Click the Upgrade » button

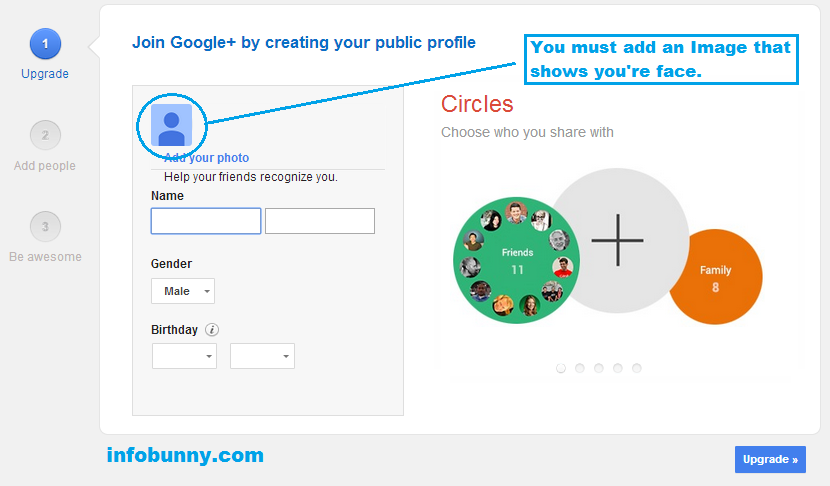pyautogui.click(x=770, y=460)
